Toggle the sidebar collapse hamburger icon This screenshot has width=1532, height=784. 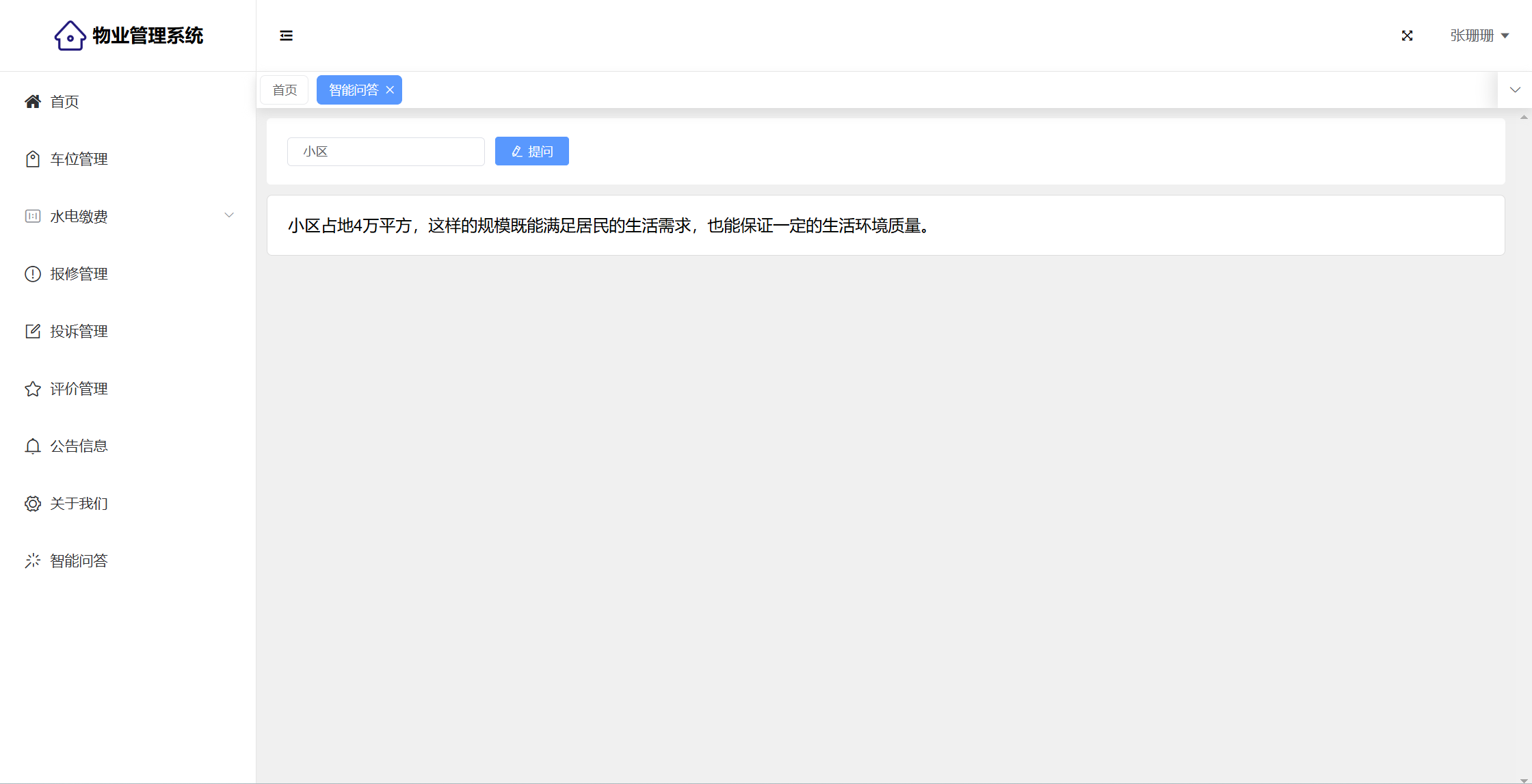coord(286,36)
